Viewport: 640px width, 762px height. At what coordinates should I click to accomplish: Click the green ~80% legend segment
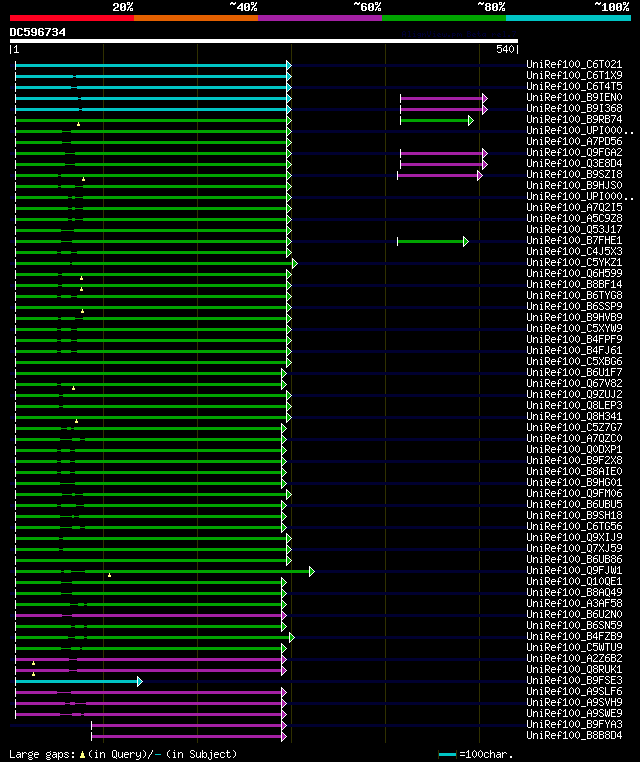click(444, 18)
